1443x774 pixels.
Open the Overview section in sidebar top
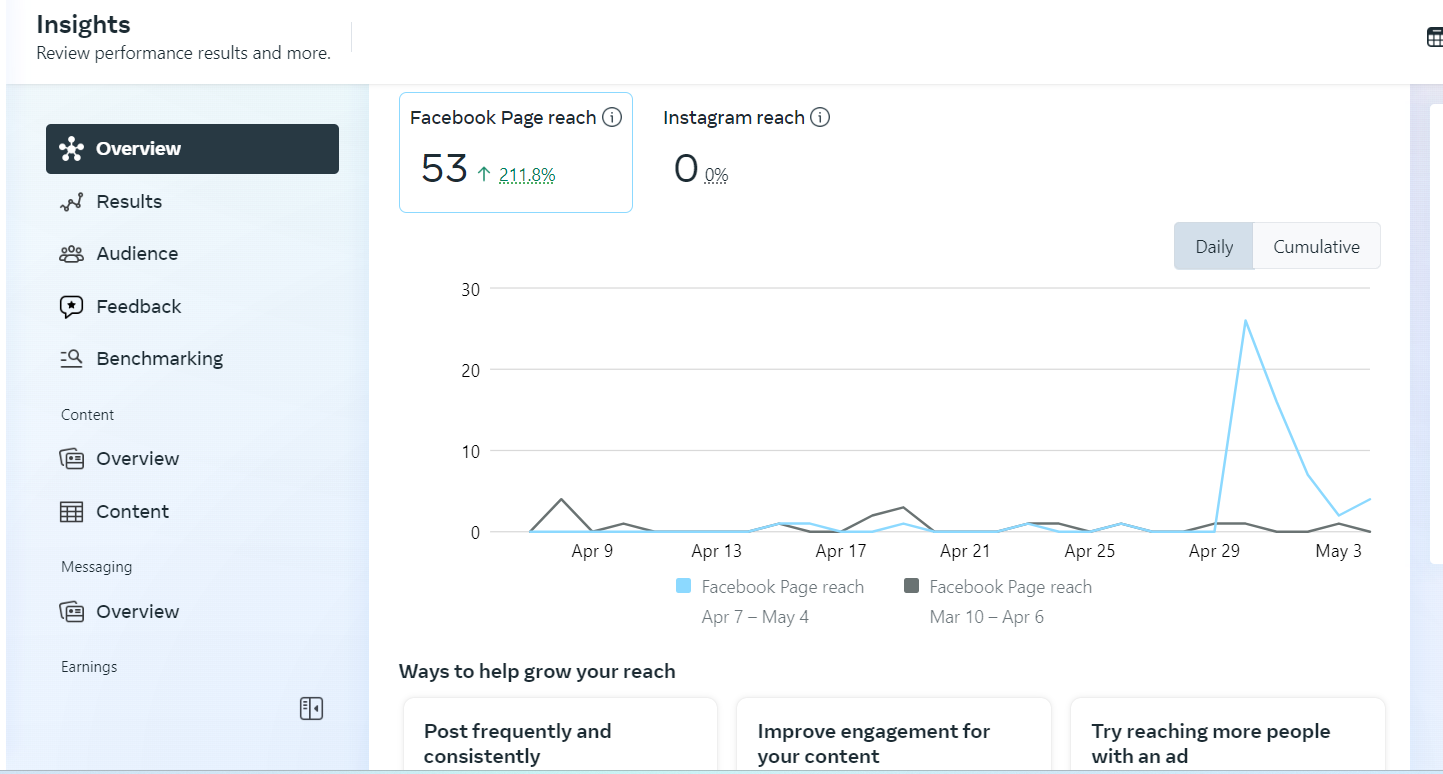click(192, 149)
